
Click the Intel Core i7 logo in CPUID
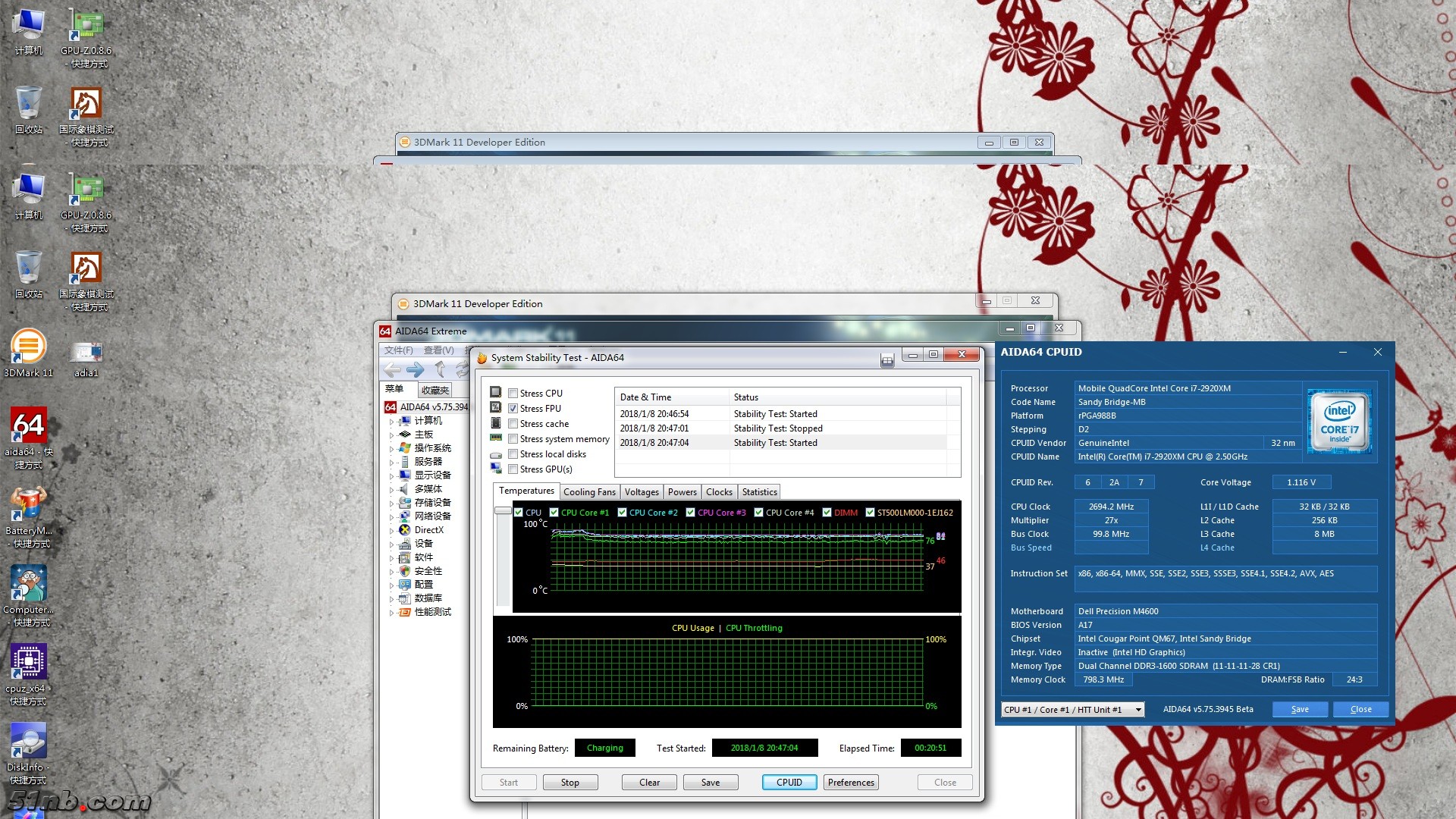pos(1340,422)
